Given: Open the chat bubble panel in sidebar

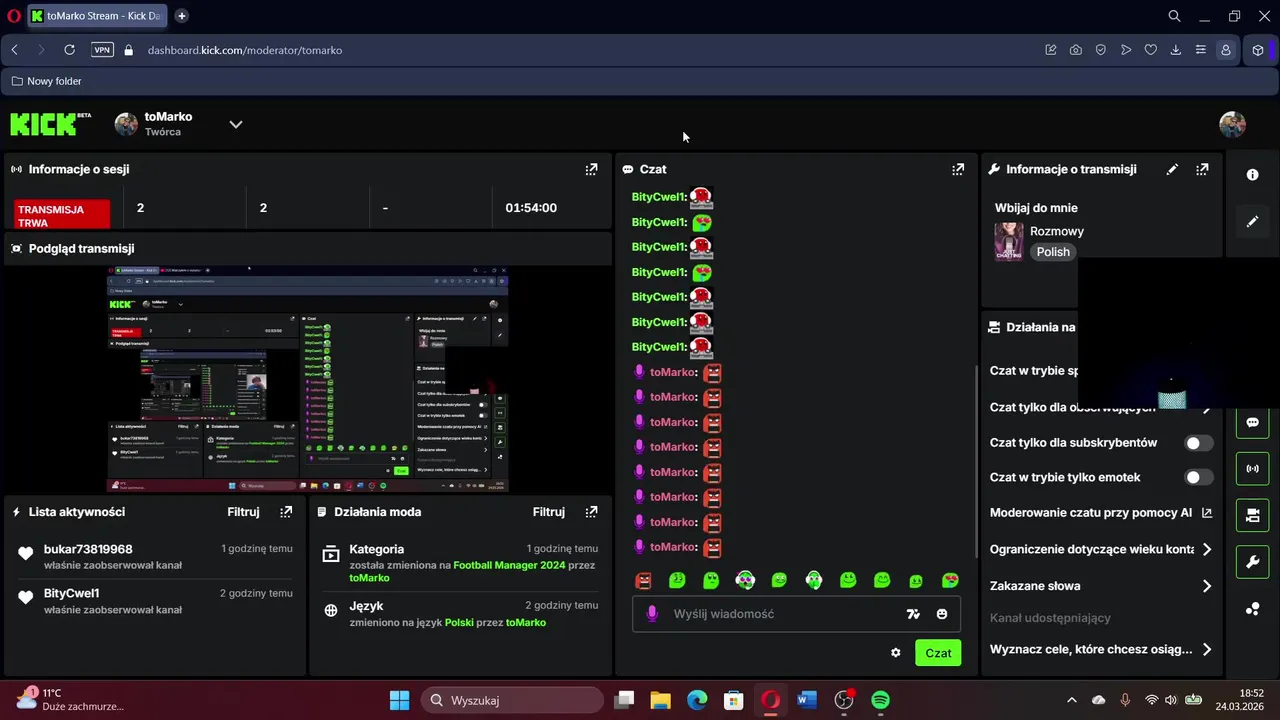Looking at the screenshot, I should [1252, 422].
